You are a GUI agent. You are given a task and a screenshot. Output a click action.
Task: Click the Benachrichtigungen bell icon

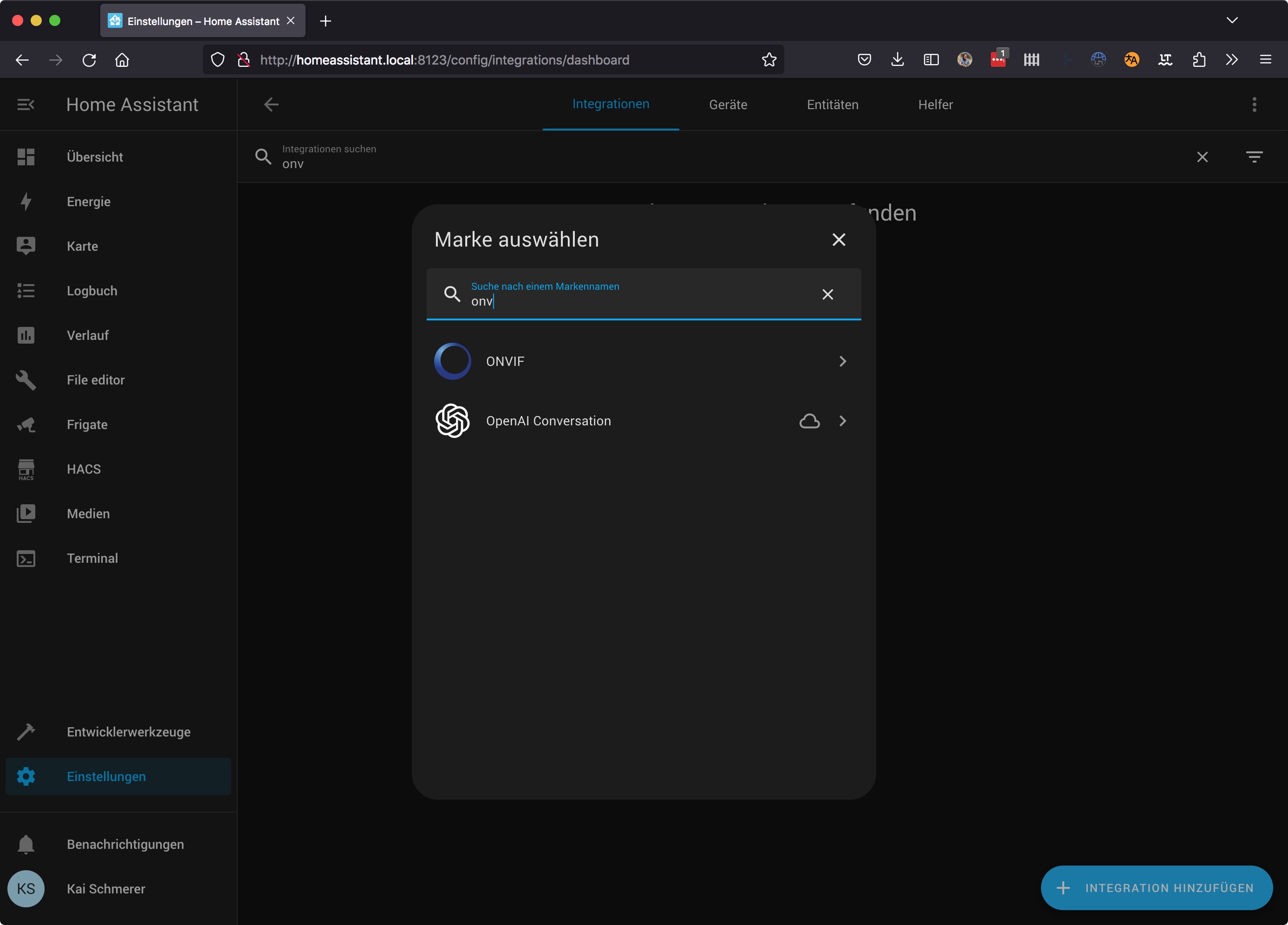(x=26, y=844)
